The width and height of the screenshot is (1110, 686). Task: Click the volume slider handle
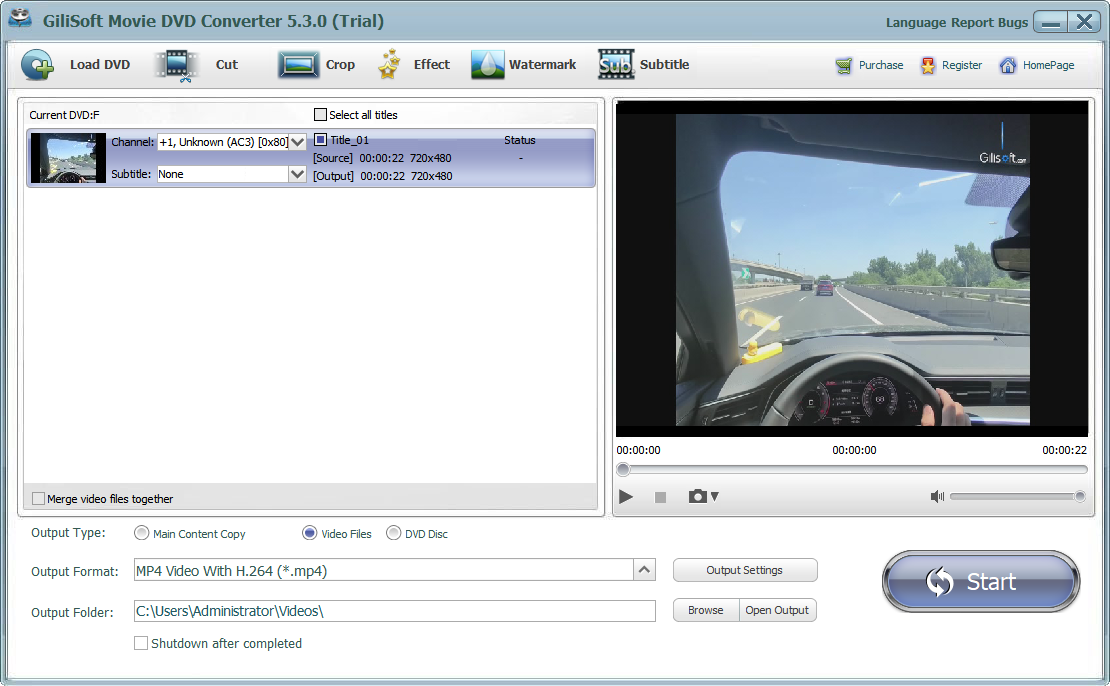tap(1080, 496)
